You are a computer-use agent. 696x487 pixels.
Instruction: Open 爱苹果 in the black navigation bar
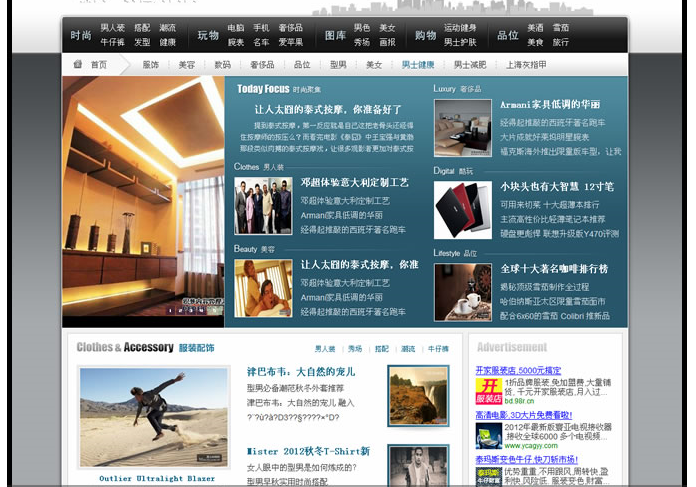coord(291,42)
